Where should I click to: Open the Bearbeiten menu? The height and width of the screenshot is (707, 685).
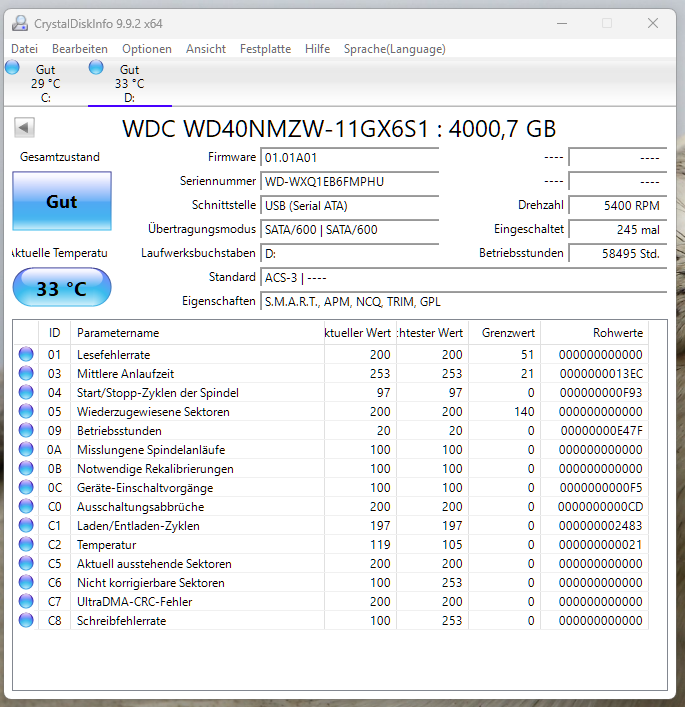[80, 49]
